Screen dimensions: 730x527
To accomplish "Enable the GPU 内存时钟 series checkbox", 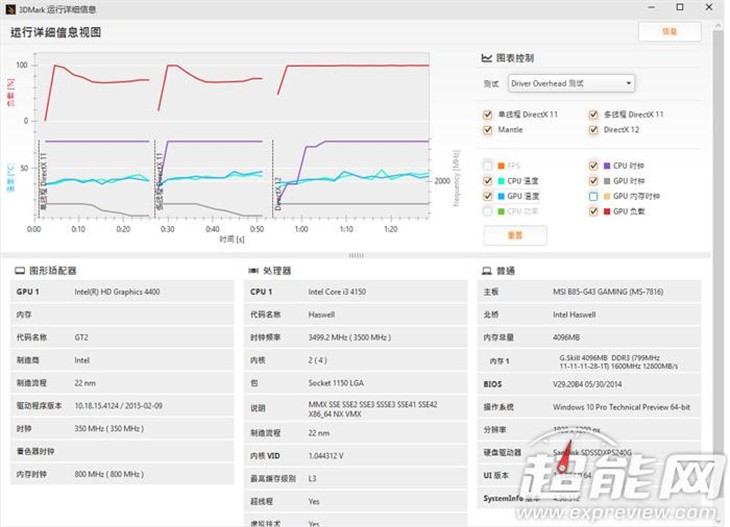I will (593, 196).
